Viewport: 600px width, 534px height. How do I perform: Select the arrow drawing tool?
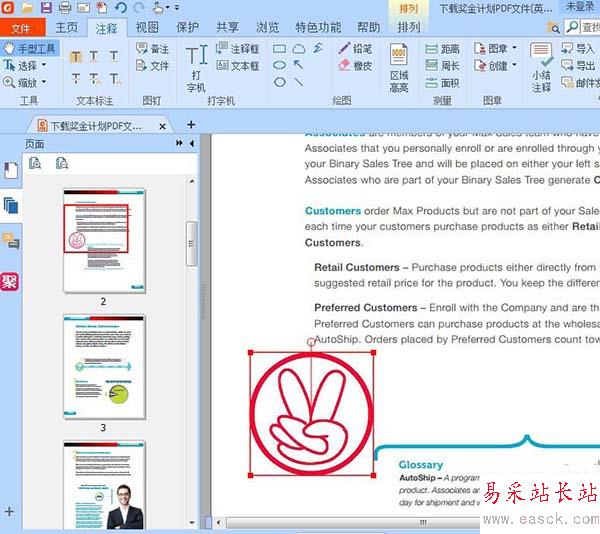298,65
